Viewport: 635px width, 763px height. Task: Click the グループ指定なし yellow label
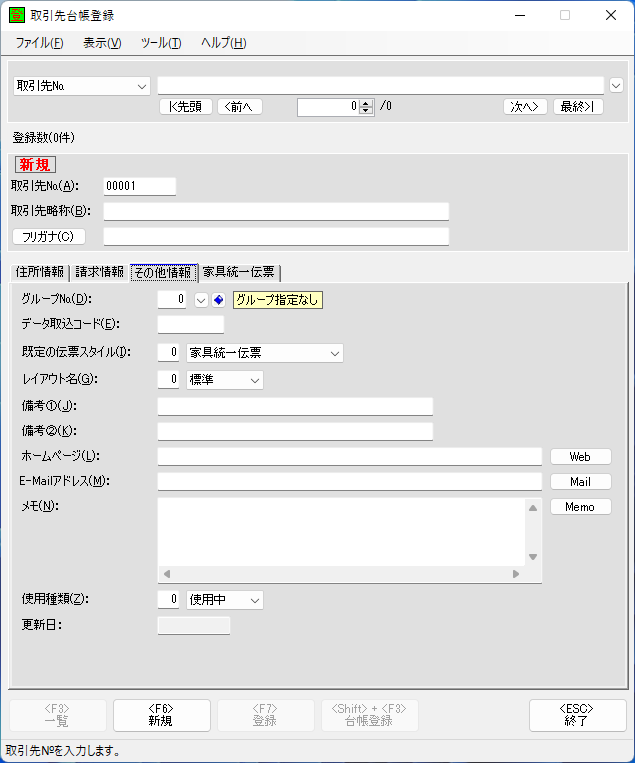[x=277, y=300]
